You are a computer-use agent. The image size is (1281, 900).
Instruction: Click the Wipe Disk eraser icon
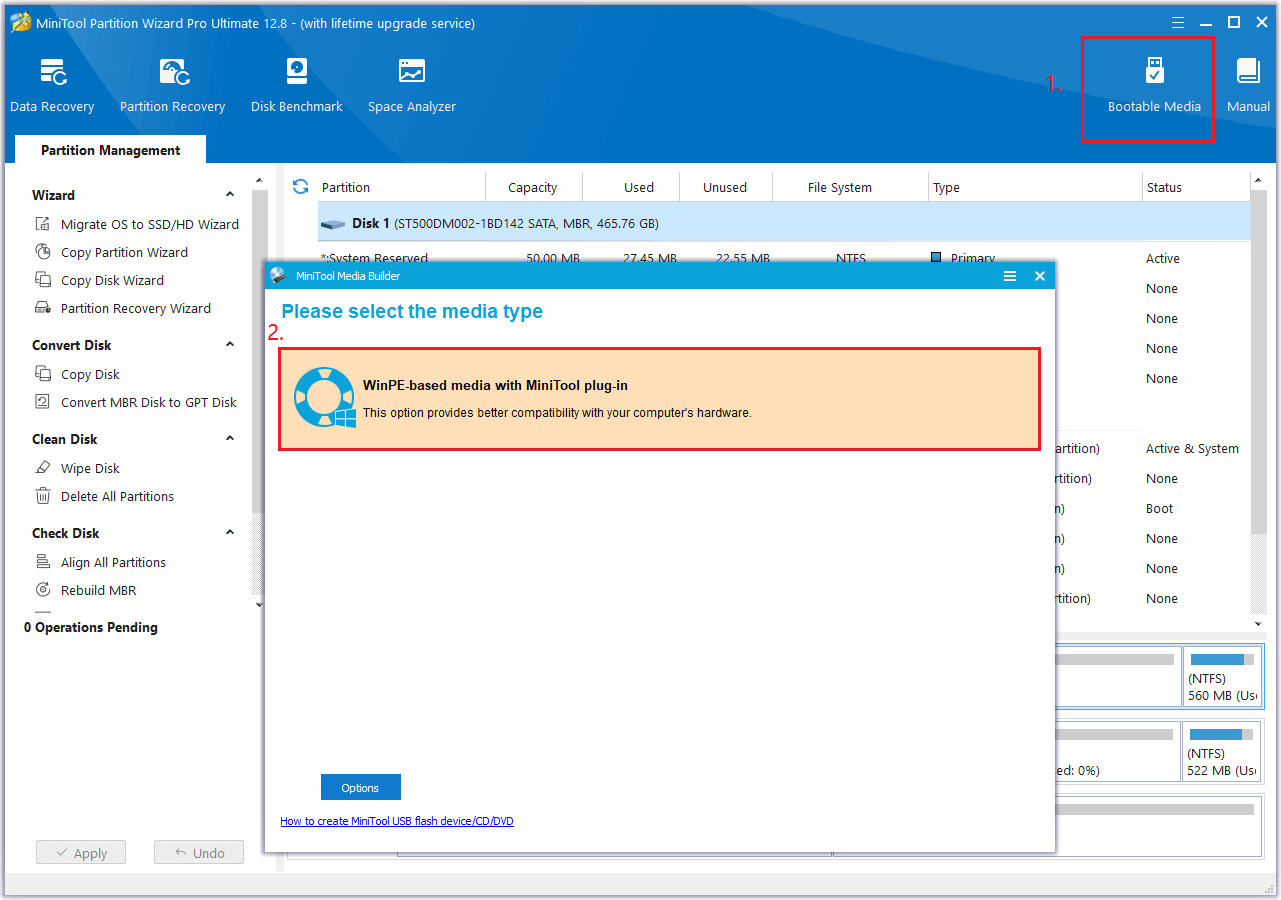[x=43, y=468]
